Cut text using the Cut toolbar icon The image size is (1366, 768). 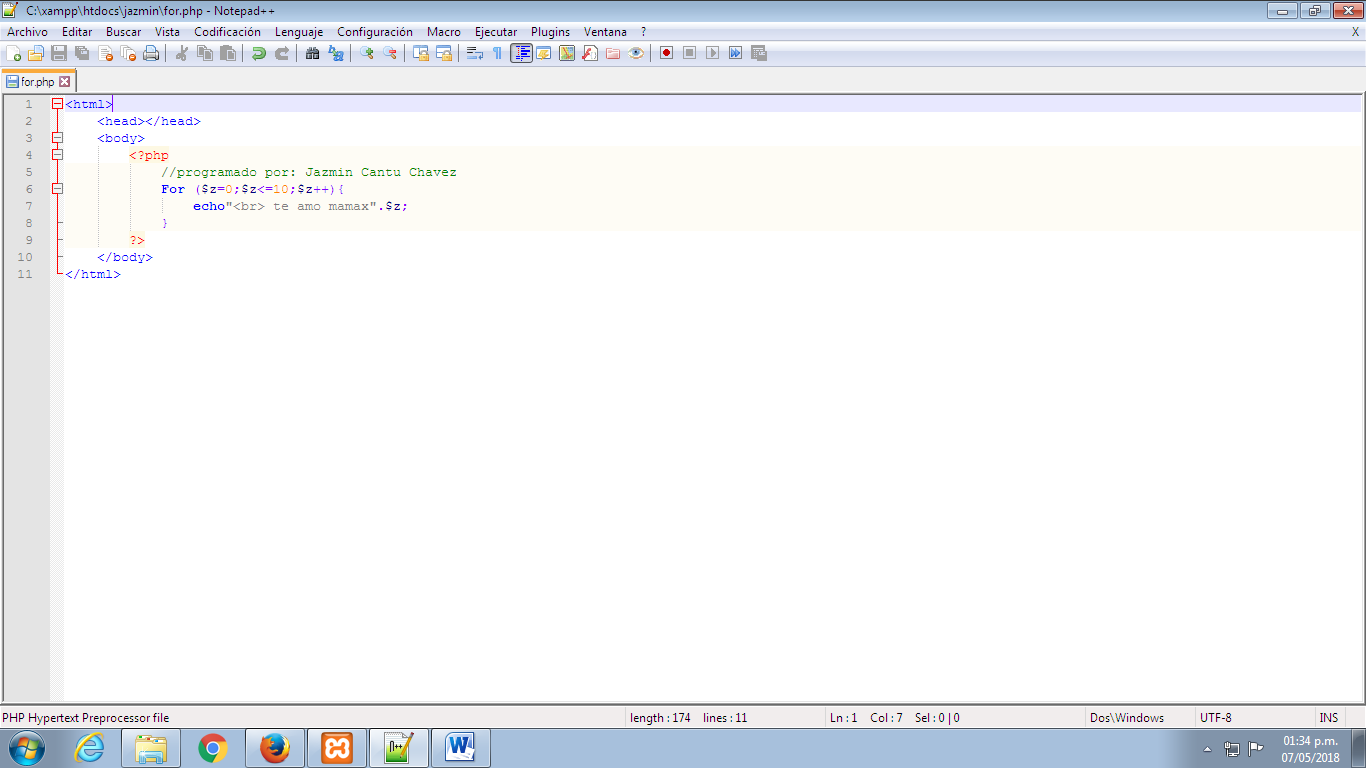[181, 53]
